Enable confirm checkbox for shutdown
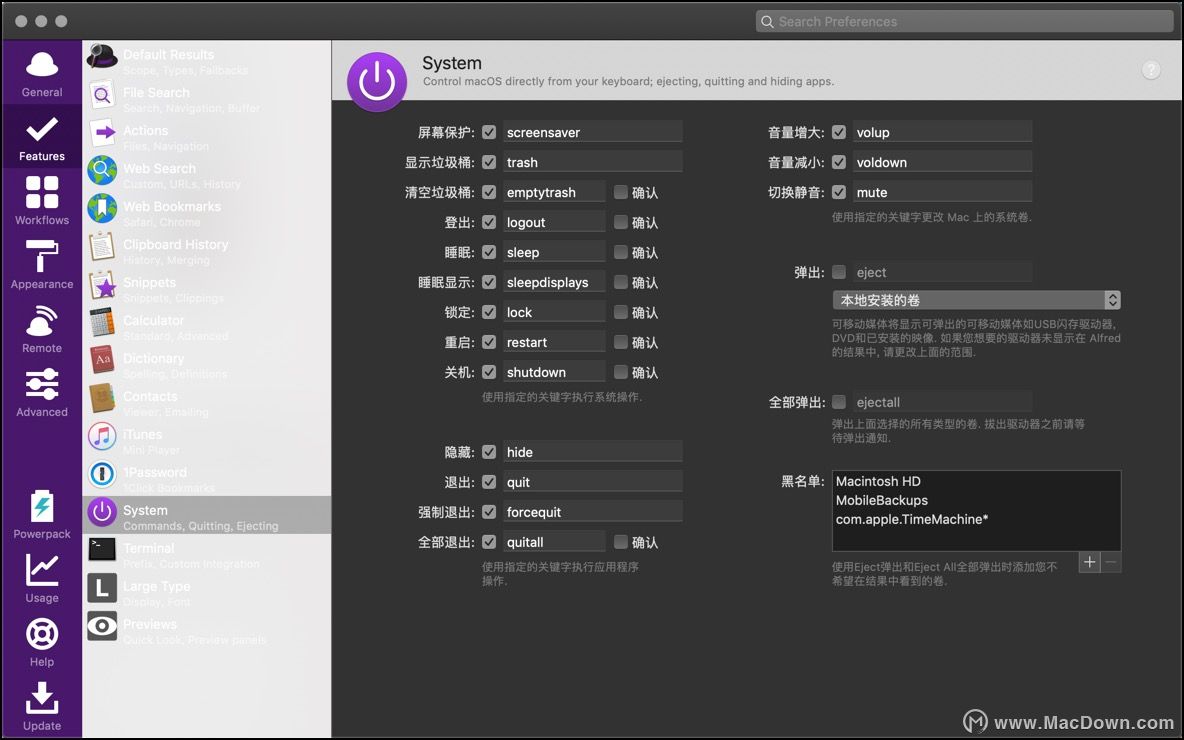The image size is (1184, 740). tap(621, 372)
